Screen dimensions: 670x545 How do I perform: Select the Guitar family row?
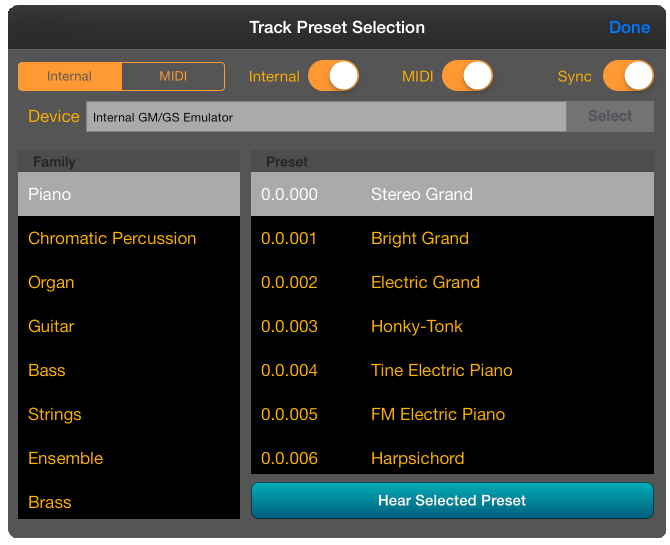coord(129,326)
